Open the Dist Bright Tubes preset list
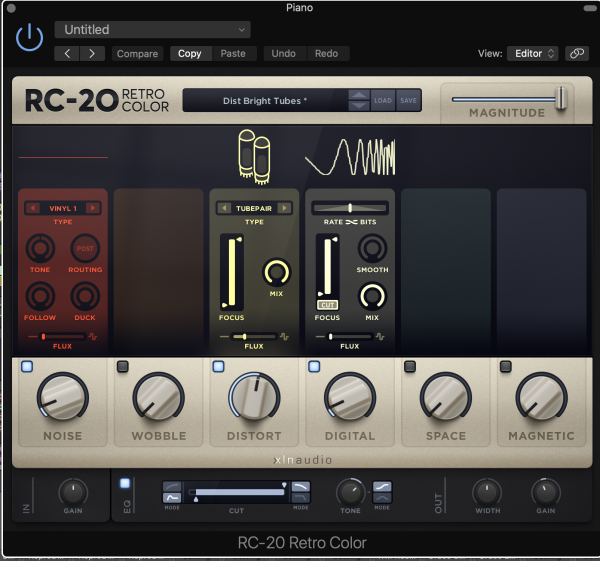600x561 pixels. tap(265, 100)
